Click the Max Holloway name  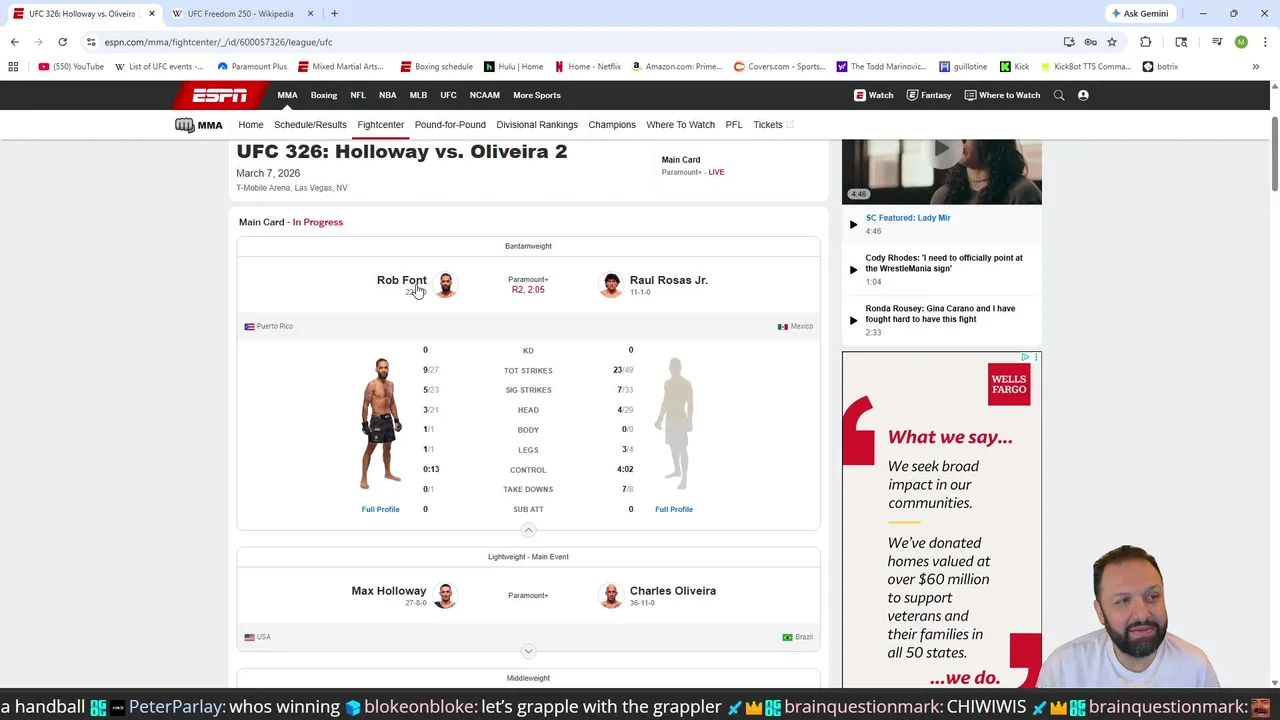click(x=389, y=591)
